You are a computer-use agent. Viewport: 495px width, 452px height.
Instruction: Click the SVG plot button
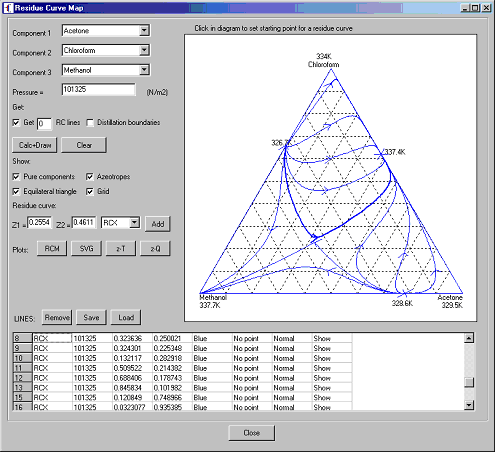(86, 249)
